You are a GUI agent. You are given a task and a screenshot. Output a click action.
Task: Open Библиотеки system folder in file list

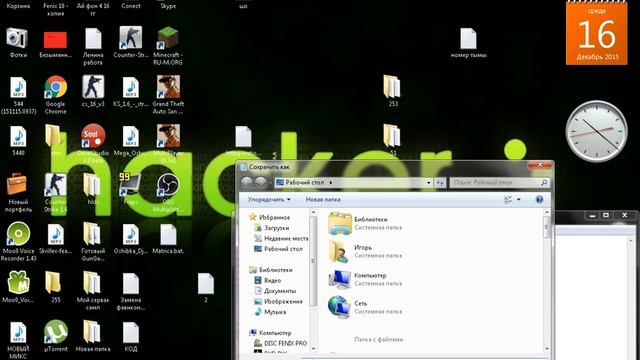pyautogui.click(x=365, y=223)
